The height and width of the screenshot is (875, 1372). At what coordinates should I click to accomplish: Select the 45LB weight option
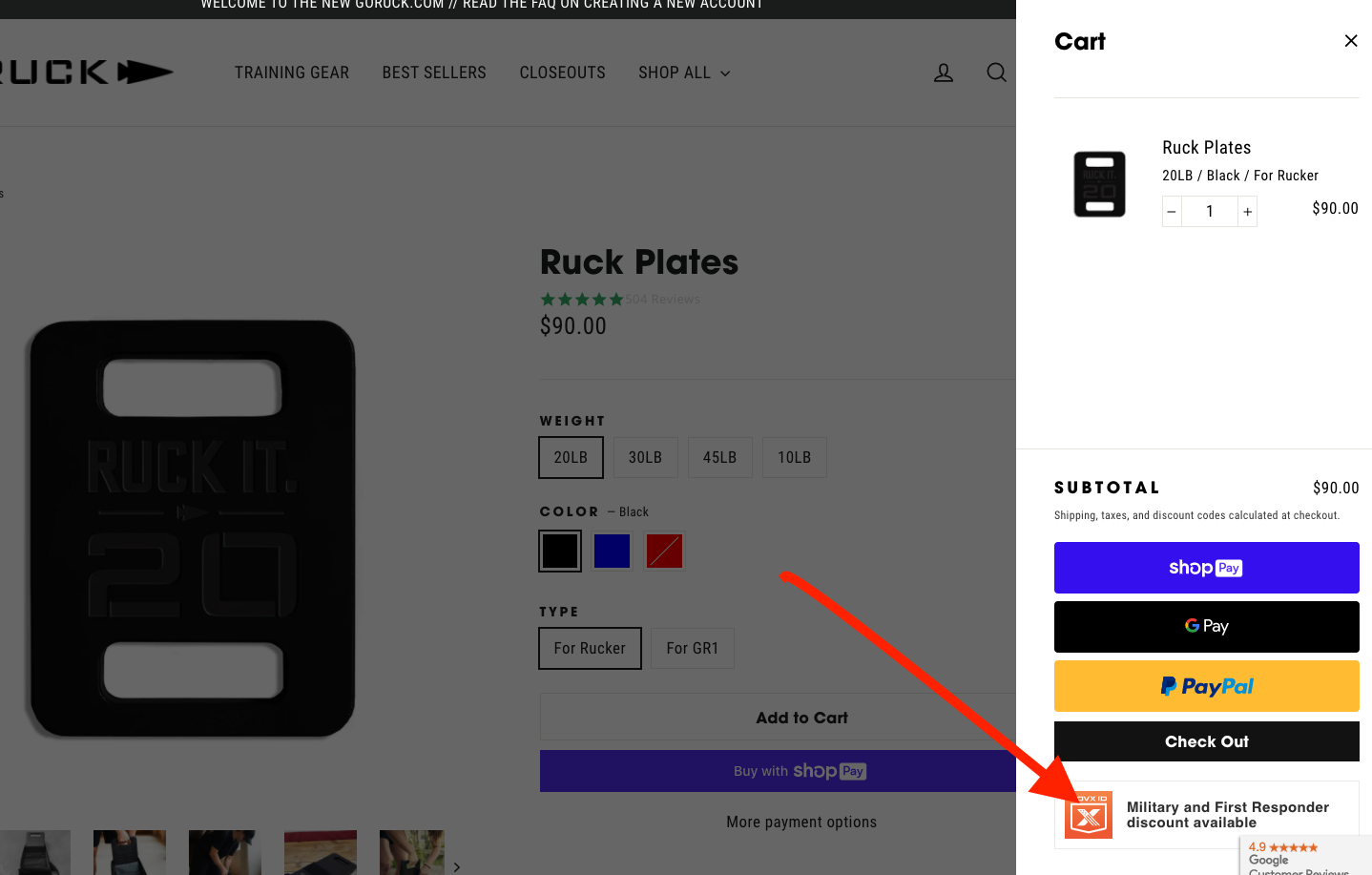[719, 458]
